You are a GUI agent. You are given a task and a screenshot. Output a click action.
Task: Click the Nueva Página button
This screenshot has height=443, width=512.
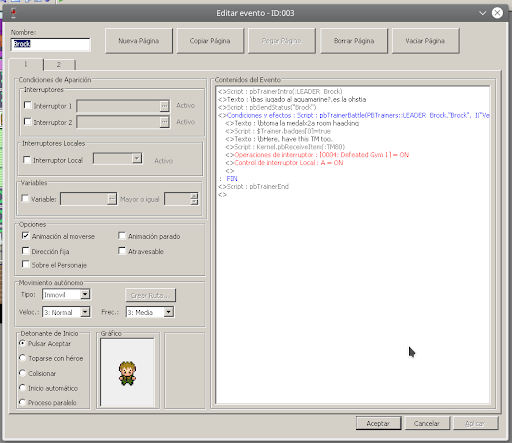pyautogui.click(x=139, y=41)
